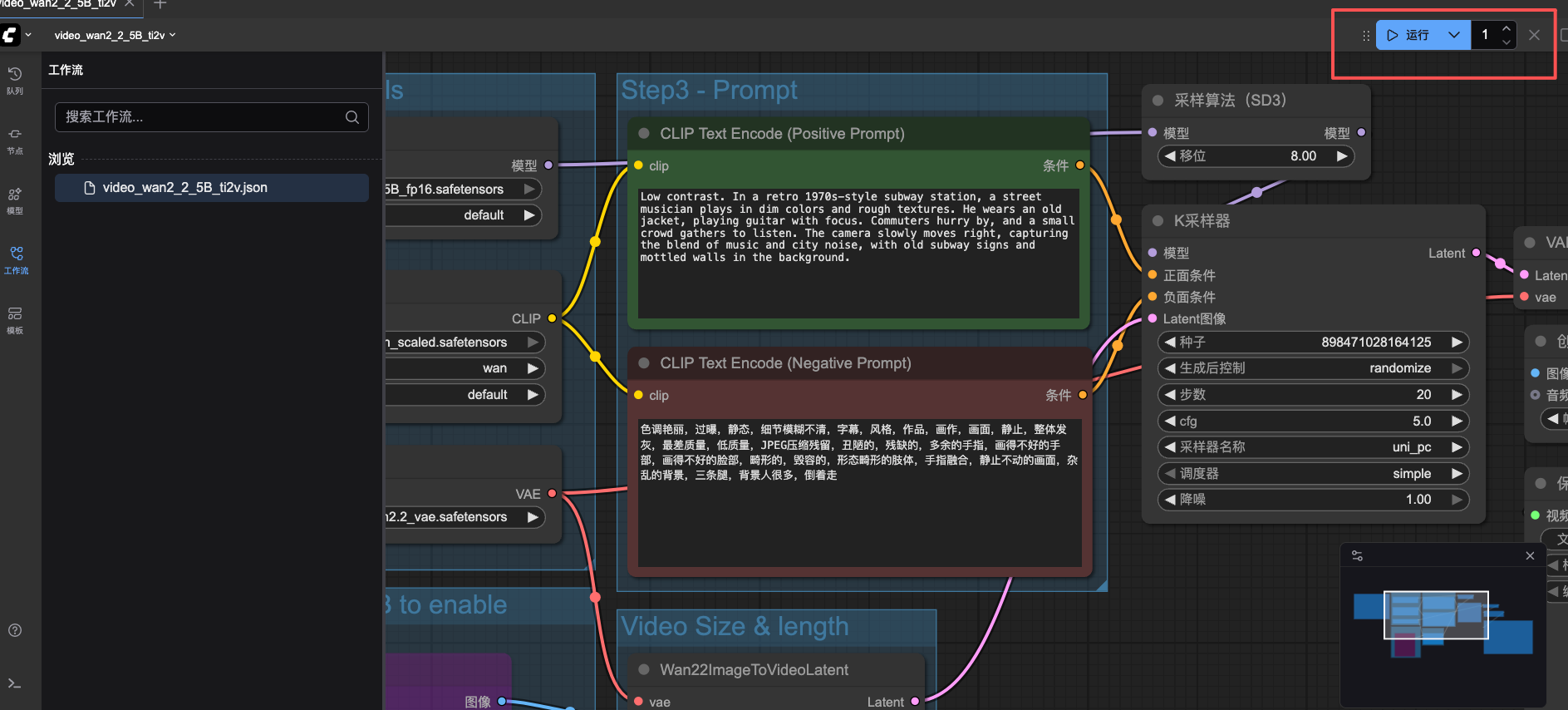This screenshot has height=710, width=1568.
Task: Open the 采样器名称 uni_pc selector
Action: click(1313, 447)
